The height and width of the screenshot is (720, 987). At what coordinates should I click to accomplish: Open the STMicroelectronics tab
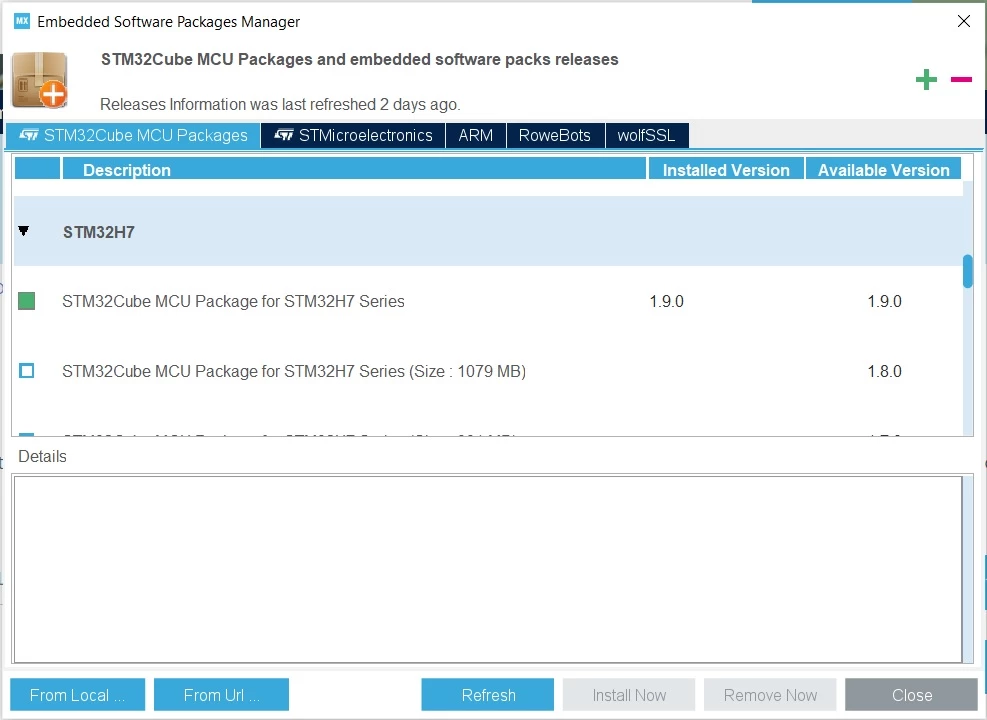(x=353, y=135)
